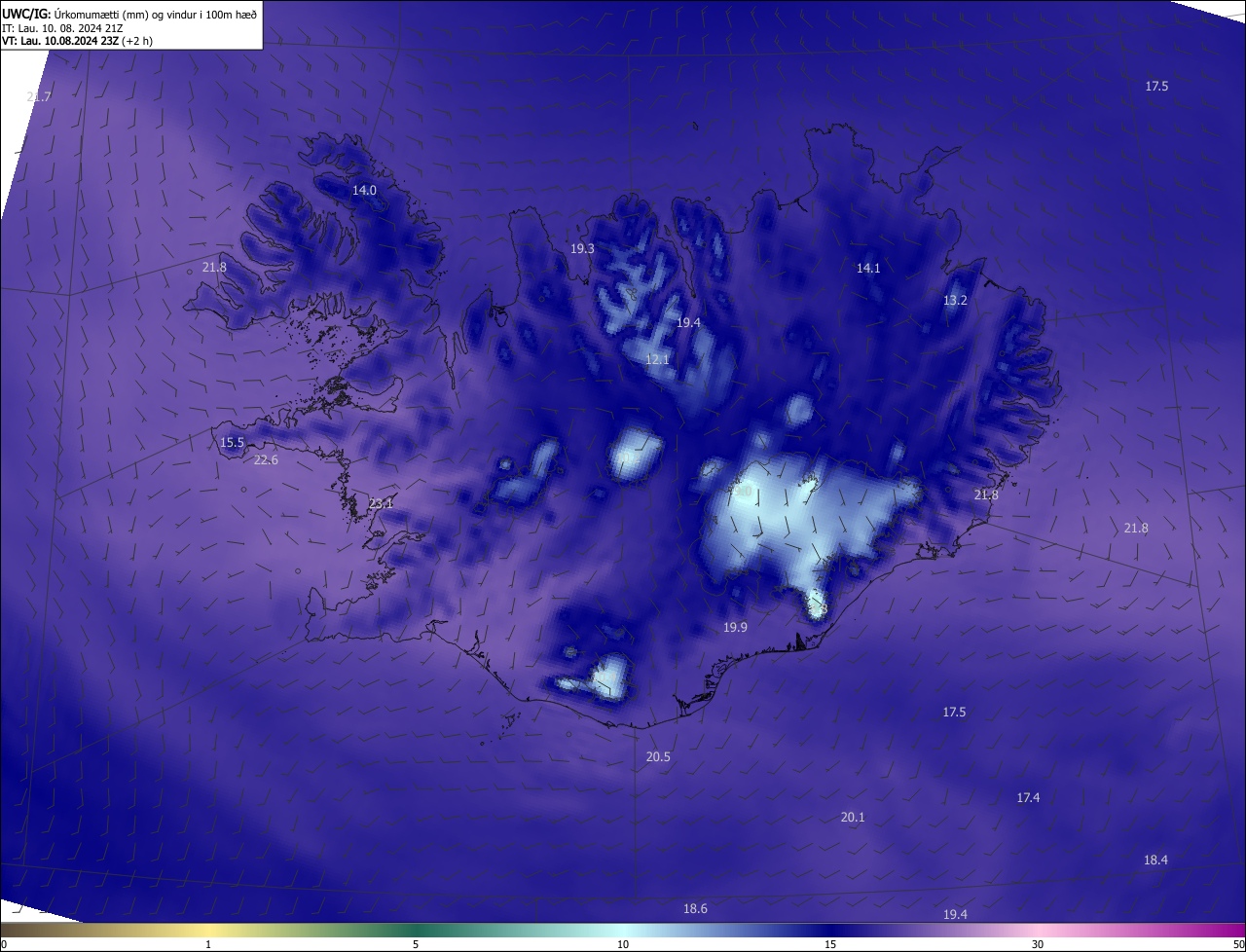Screen dimensions: 1246x952
Task: Click the 12.1 value label on the map
Action: (658, 359)
